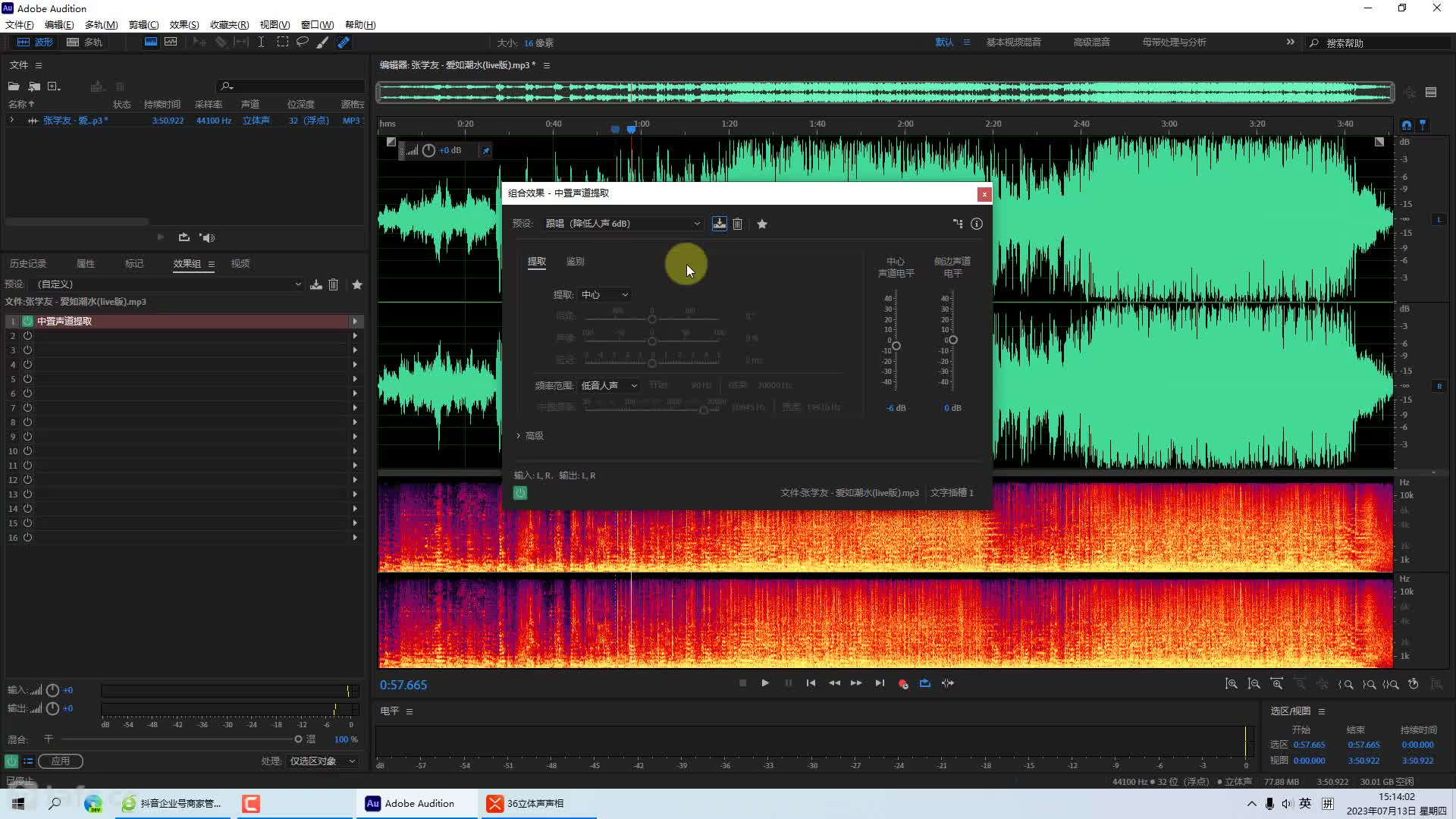Expand workspace overflow chevrons

point(1291,42)
